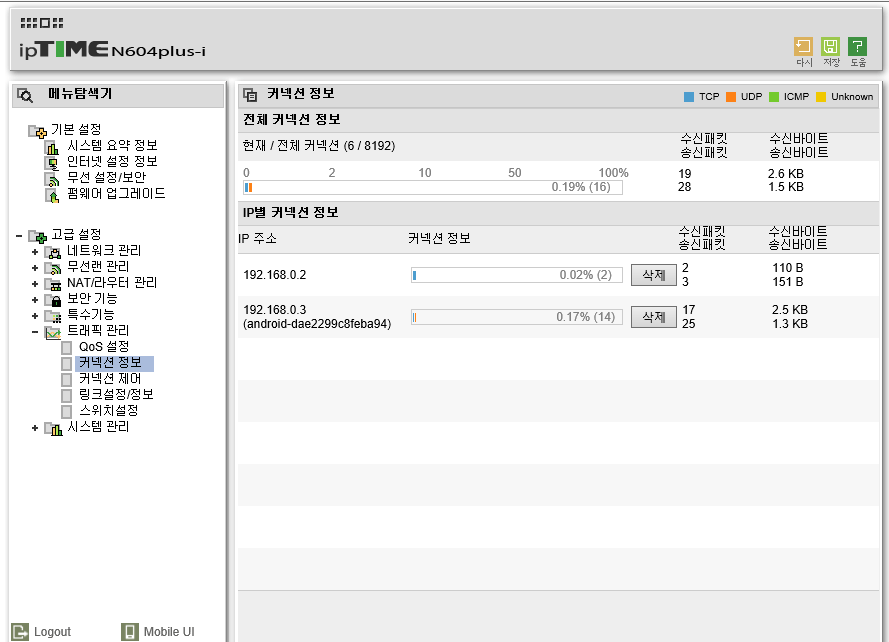This screenshot has height=642, width=889.
Task: Click the 트래픽 관리 graph icon
Action: coord(53,332)
